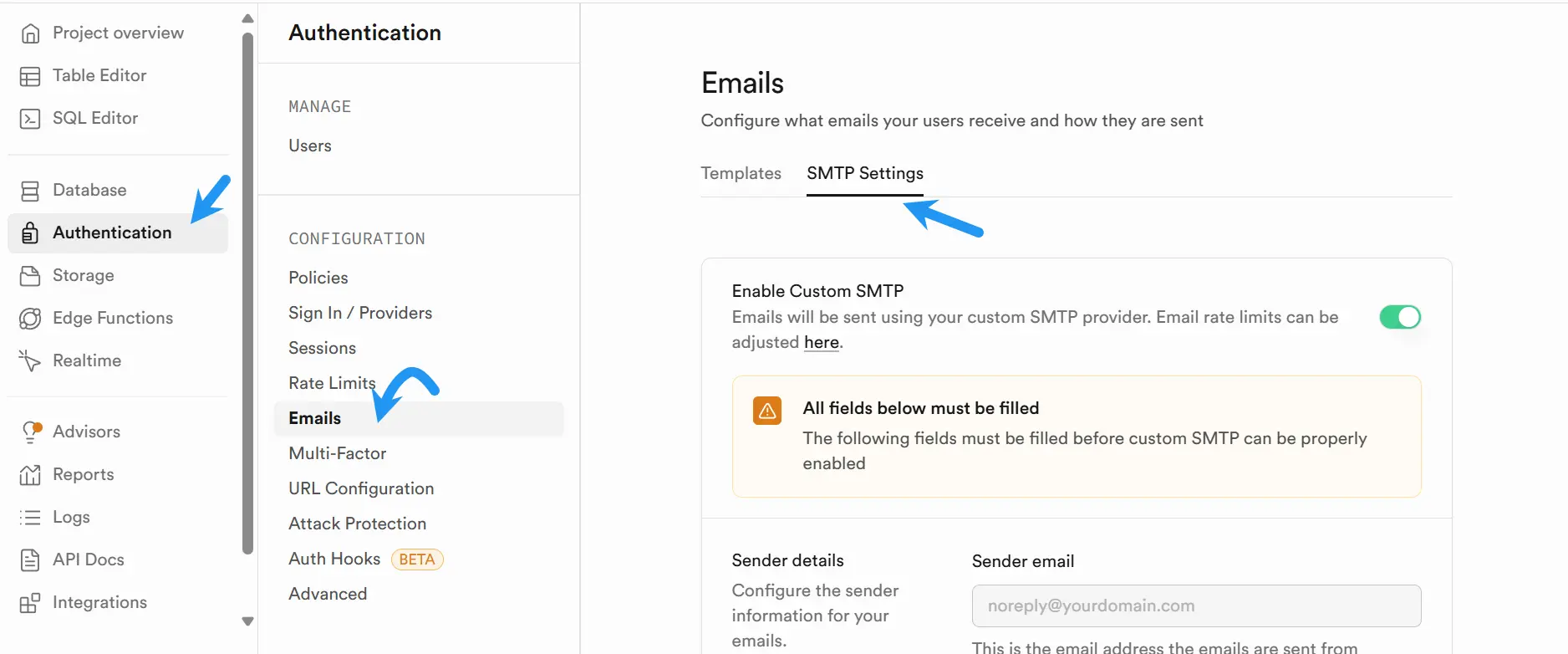Open the Advisors lightbulb icon
This screenshot has height=654, width=1568.
click(x=31, y=432)
